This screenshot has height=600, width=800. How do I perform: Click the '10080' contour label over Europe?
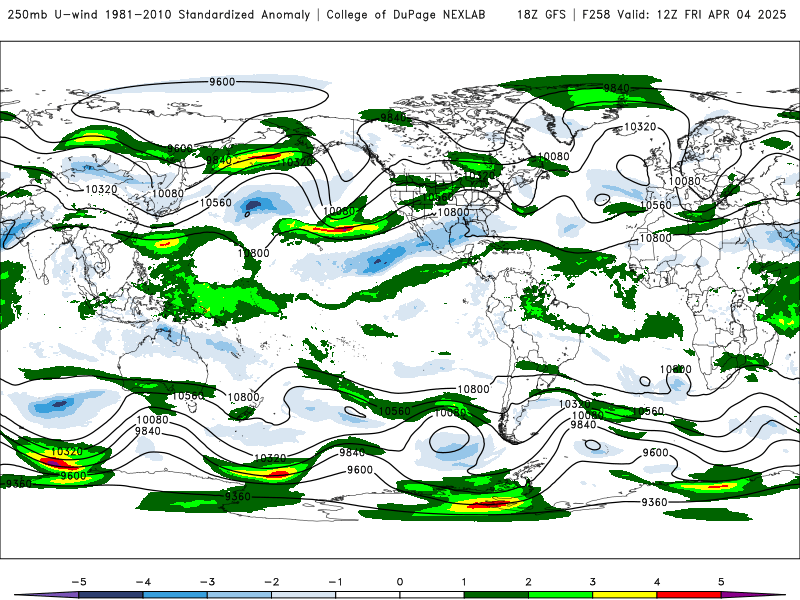click(685, 181)
